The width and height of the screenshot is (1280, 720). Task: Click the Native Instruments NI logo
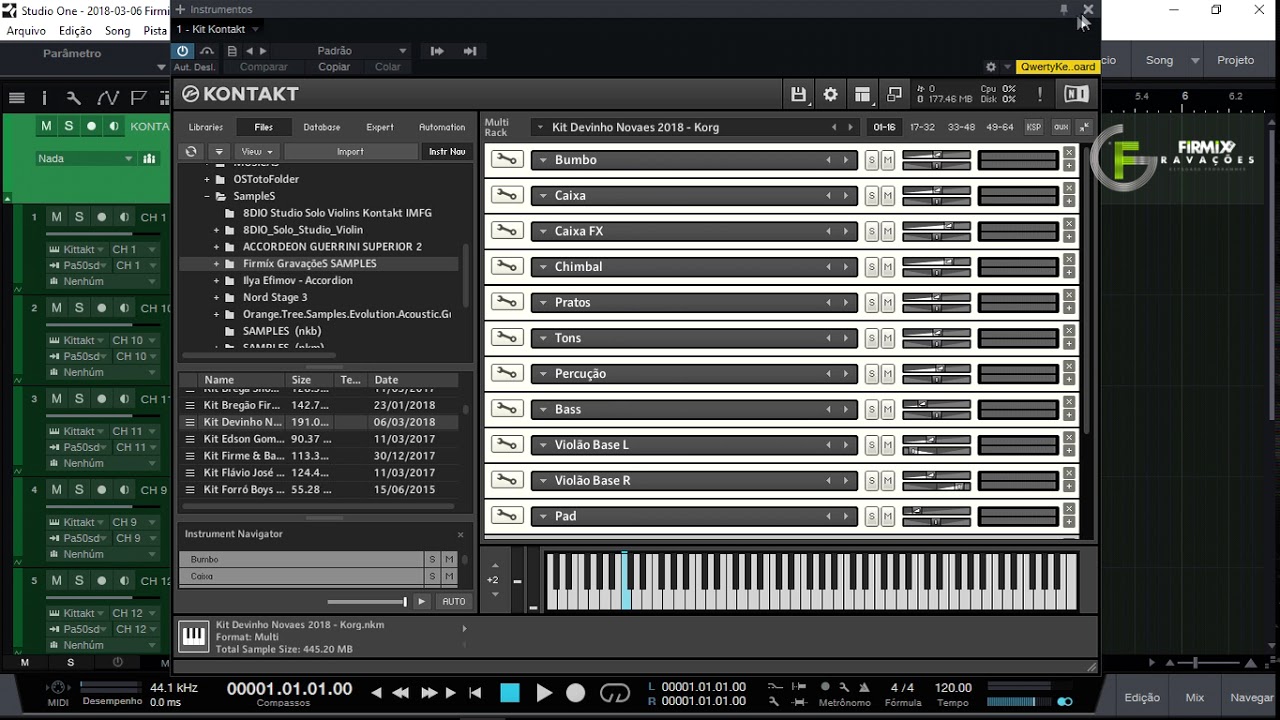click(x=1076, y=94)
